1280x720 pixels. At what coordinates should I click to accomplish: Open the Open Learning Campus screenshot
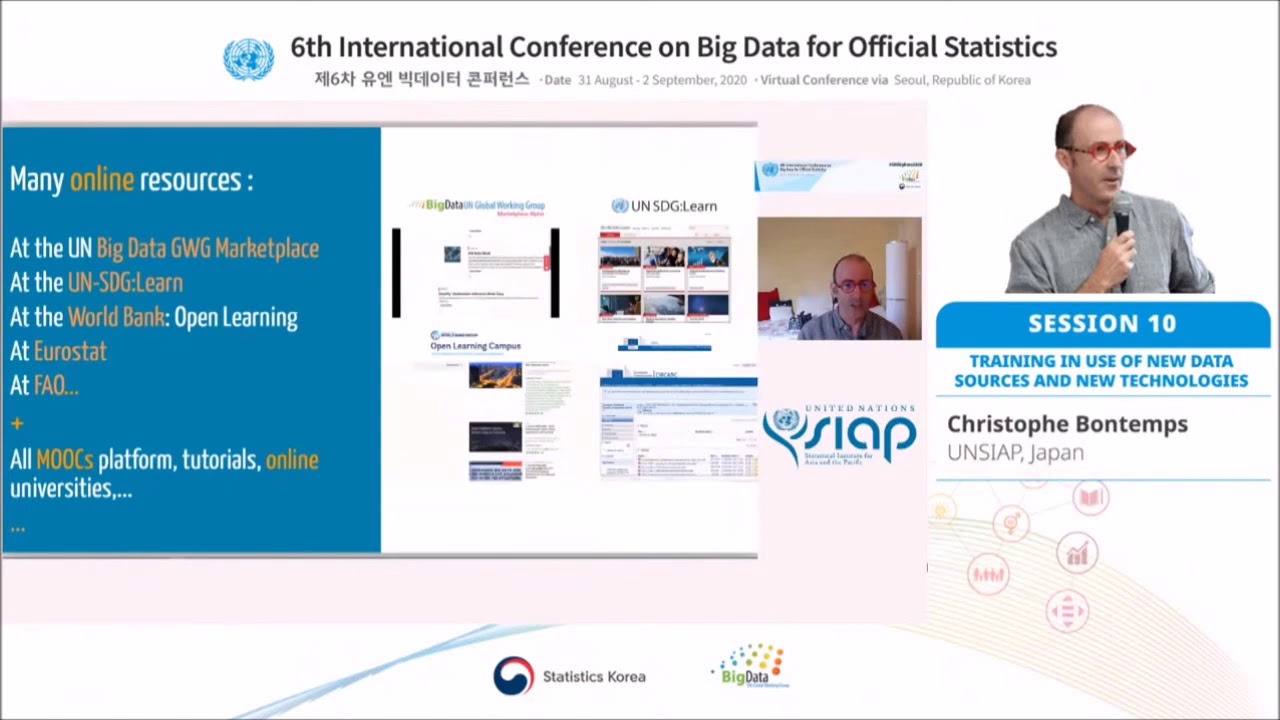(493, 420)
